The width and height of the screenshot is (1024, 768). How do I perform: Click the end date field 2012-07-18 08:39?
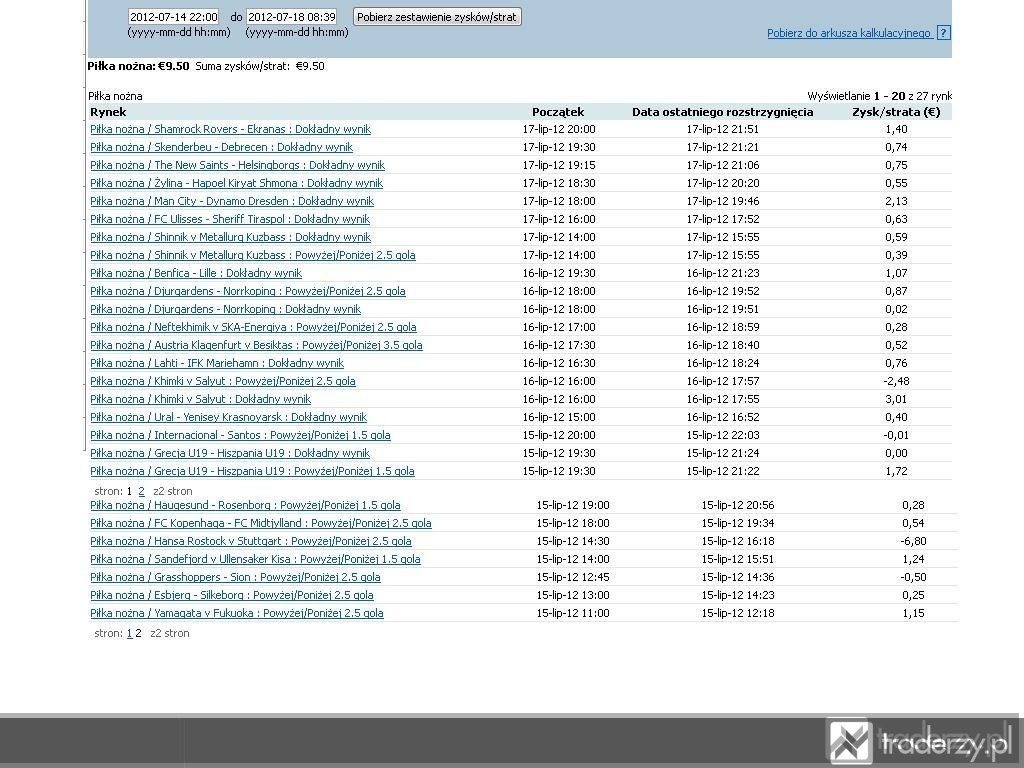click(x=291, y=17)
